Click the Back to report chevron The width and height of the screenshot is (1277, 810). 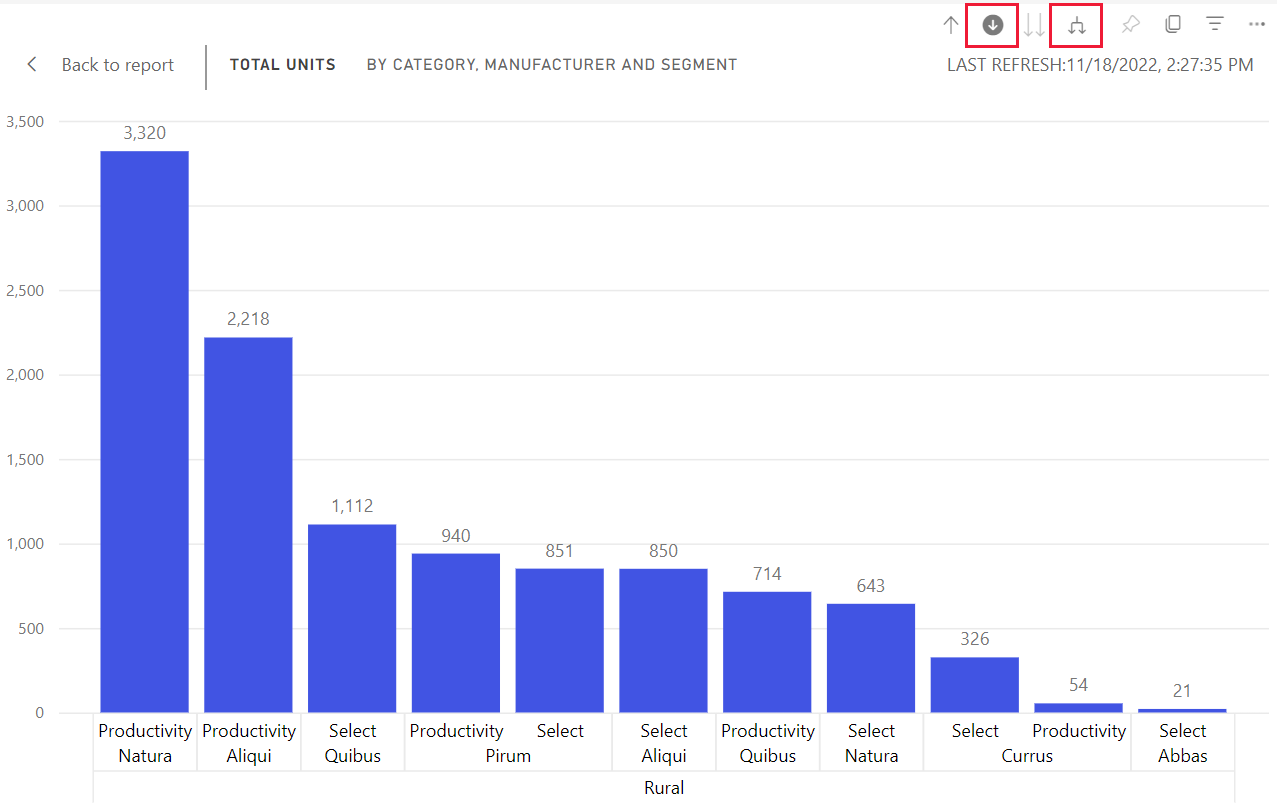tap(32, 64)
